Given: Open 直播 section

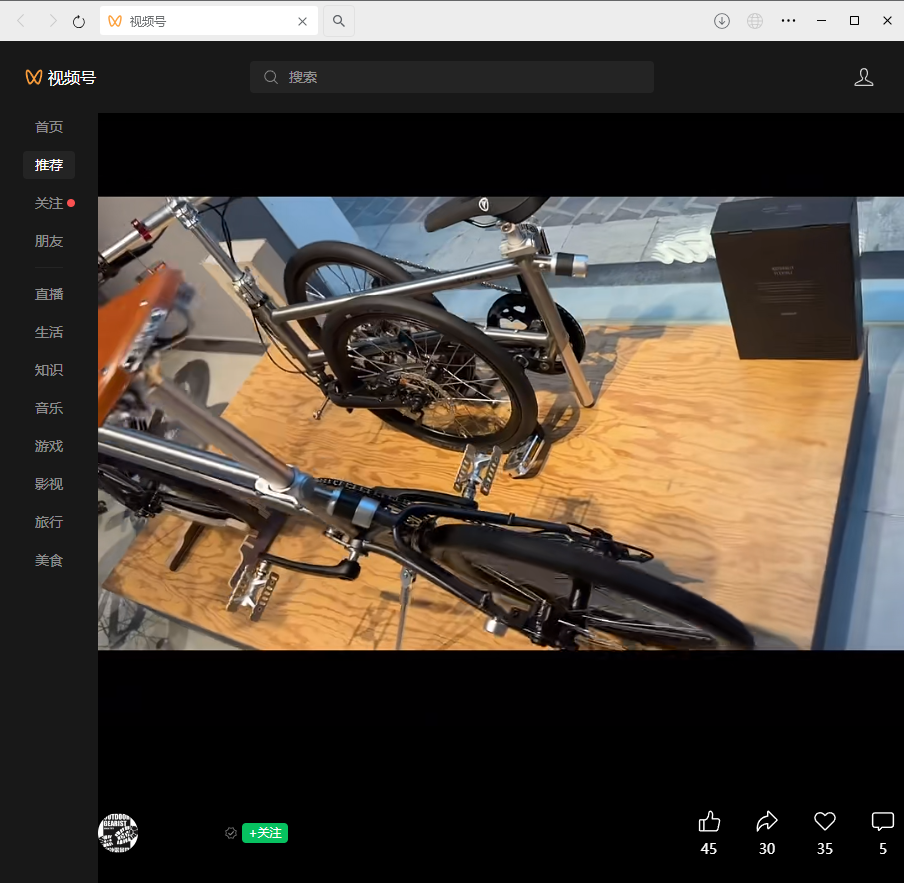Looking at the screenshot, I should (49, 294).
